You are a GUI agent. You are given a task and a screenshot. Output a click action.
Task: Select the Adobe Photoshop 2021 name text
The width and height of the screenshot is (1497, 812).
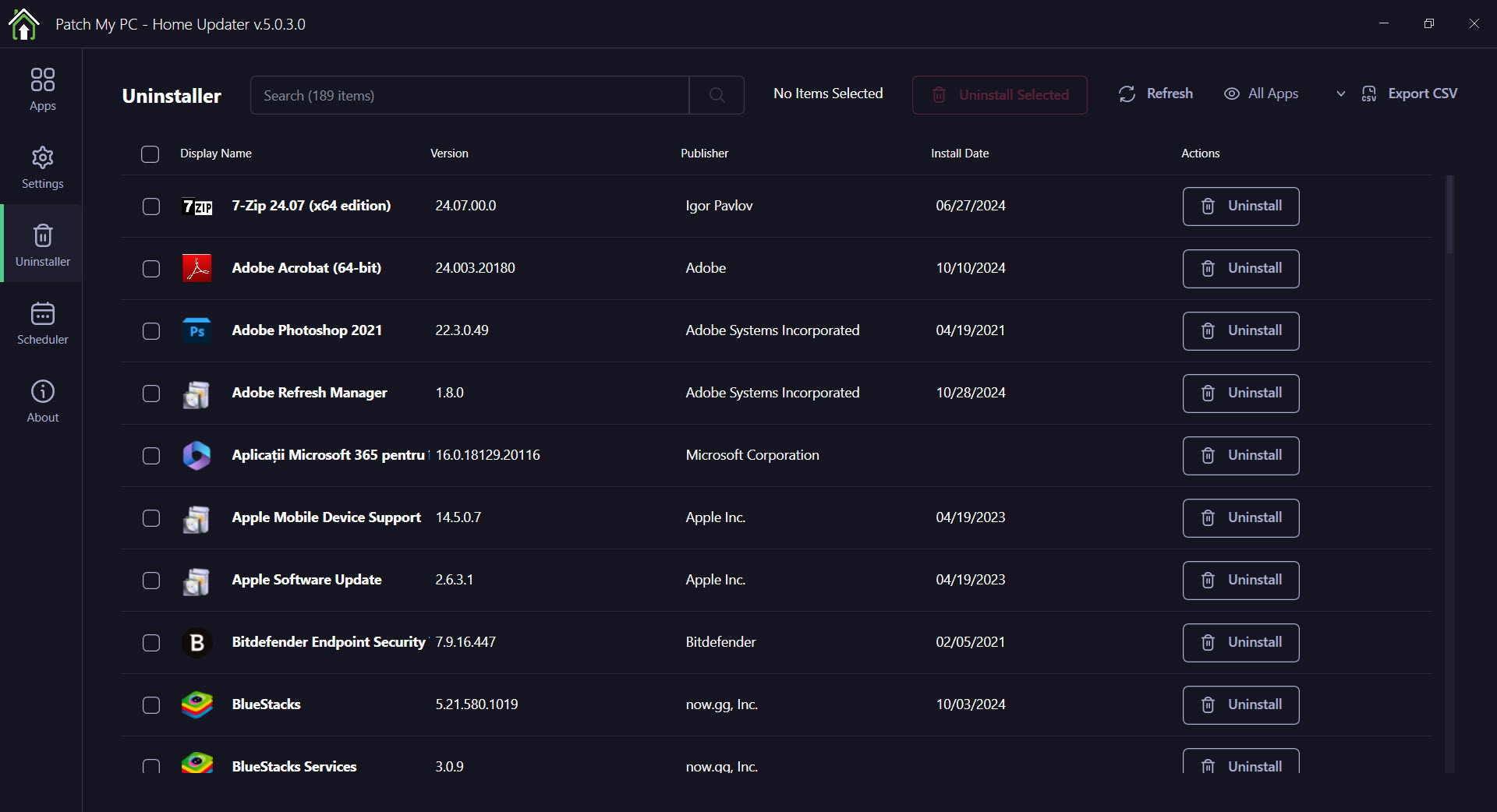[x=307, y=330]
